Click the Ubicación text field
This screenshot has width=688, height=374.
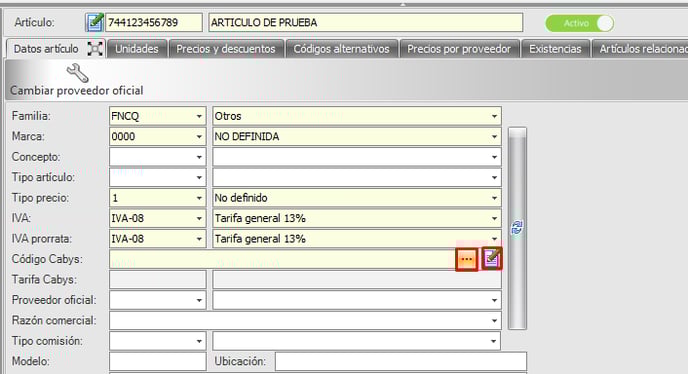point(401,361)
